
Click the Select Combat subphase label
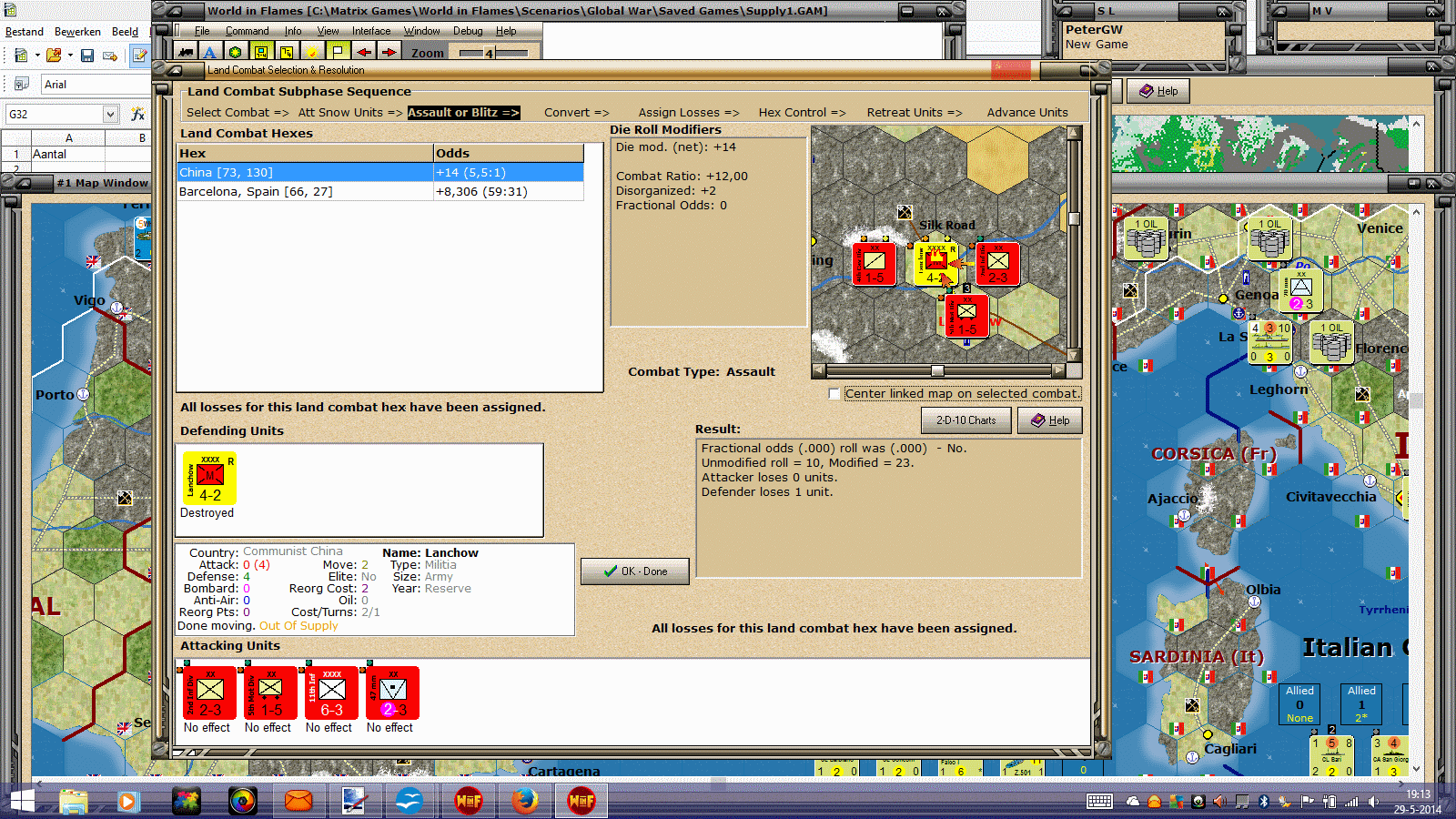click(x=238, y=113)
